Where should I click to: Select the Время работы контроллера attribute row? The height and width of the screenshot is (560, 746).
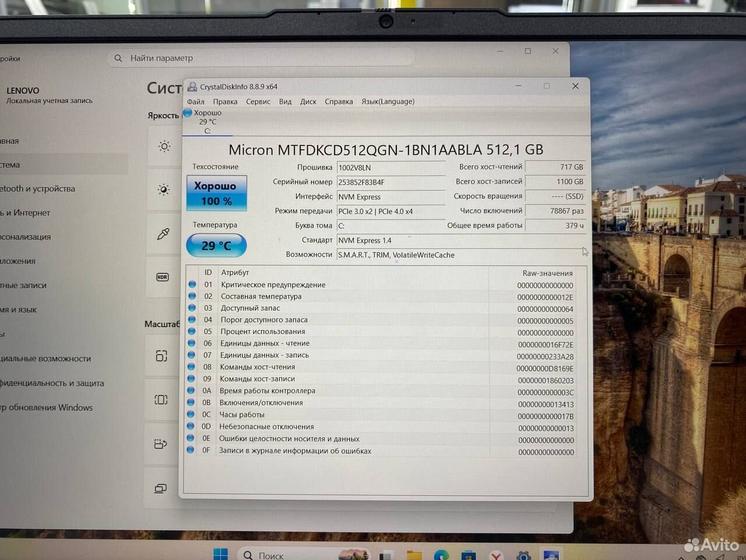coord(381,391)
